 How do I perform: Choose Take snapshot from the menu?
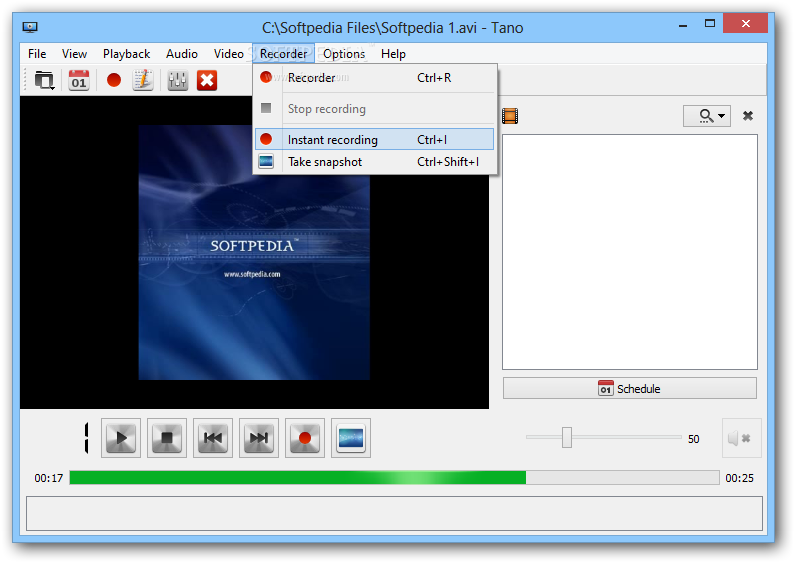point(374,162)
